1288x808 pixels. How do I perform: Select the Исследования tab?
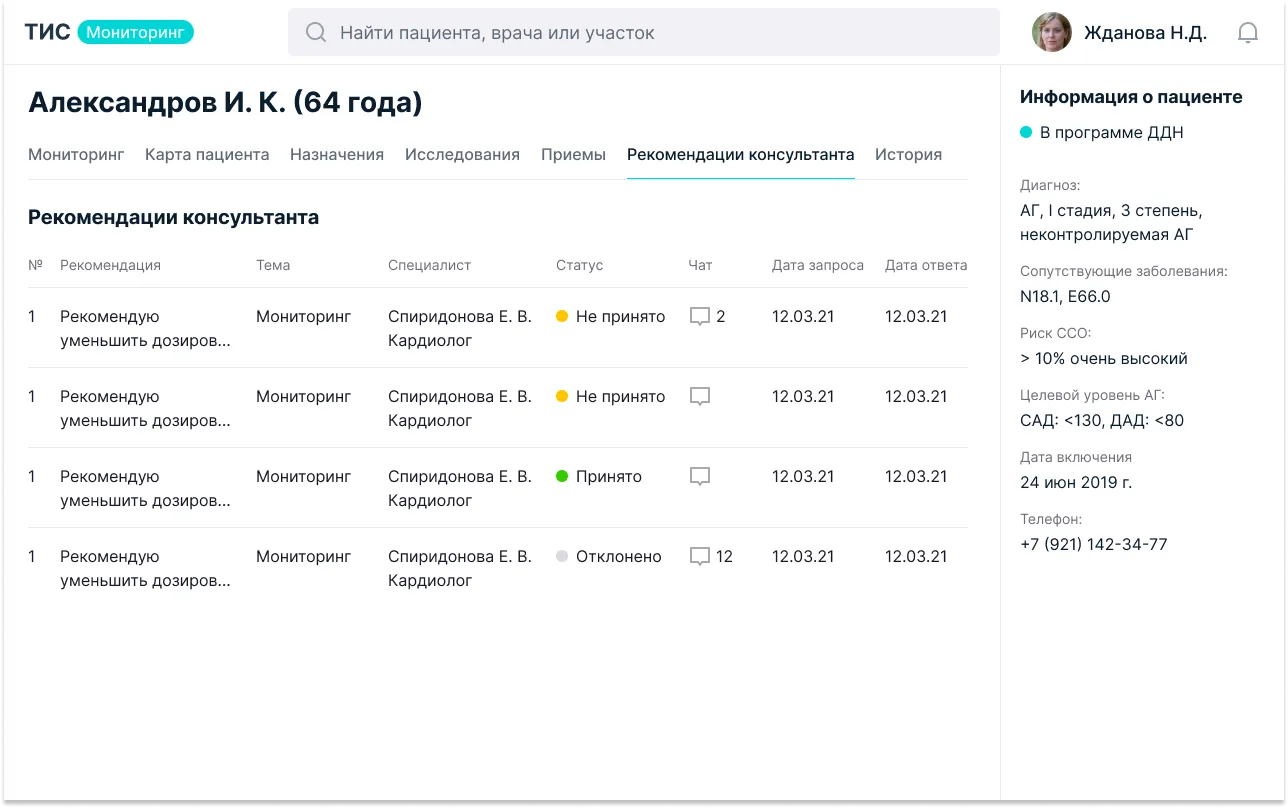[x=462, y=155]
